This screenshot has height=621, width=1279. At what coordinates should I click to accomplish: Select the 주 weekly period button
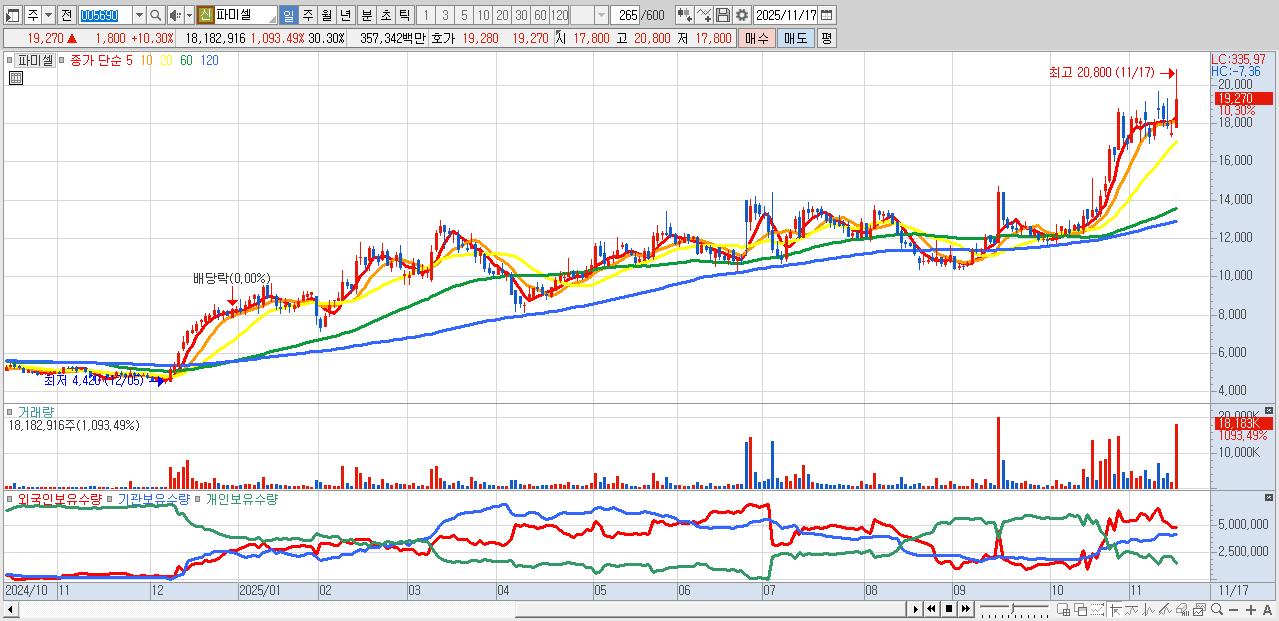[307, 15]
